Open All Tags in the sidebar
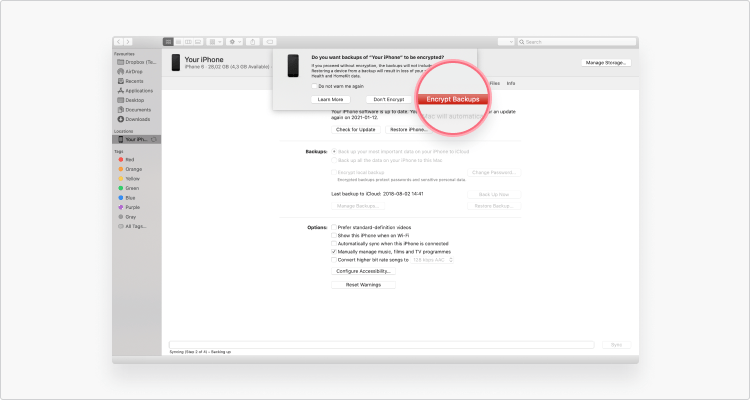Viewport: 750px width, 400px height. pos(132,226)
